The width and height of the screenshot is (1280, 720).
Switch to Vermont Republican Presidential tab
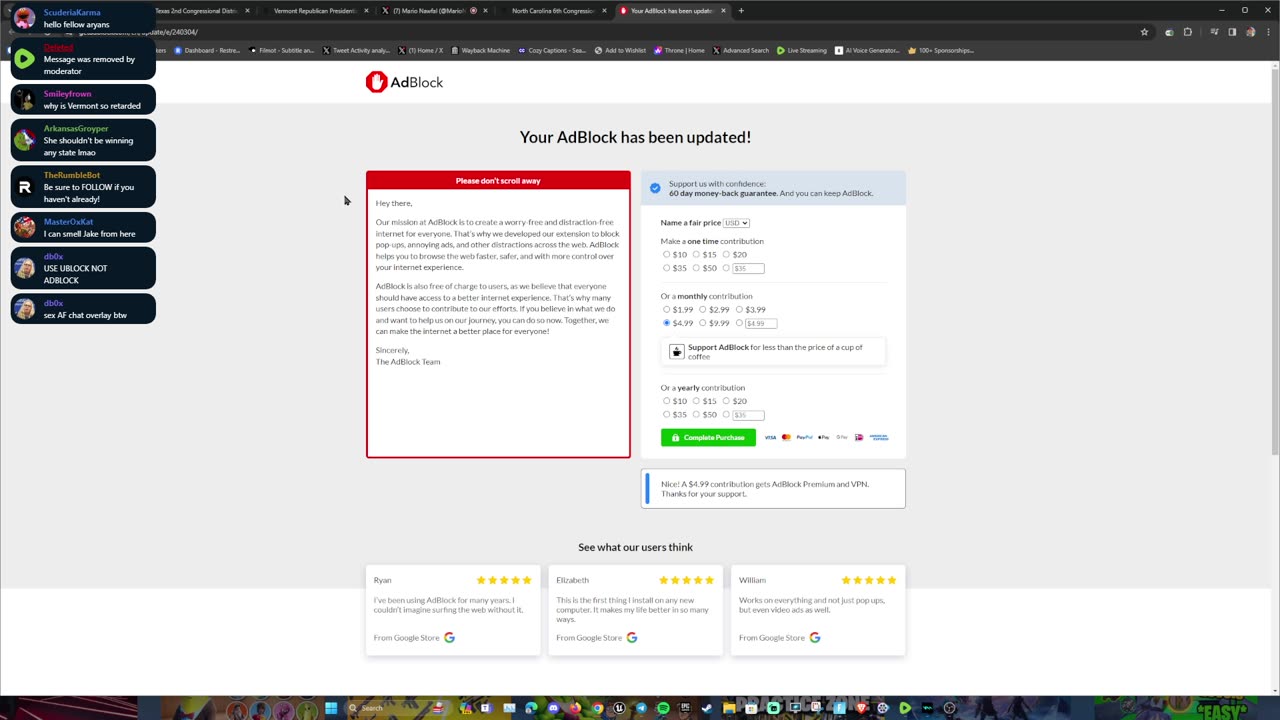314,11
